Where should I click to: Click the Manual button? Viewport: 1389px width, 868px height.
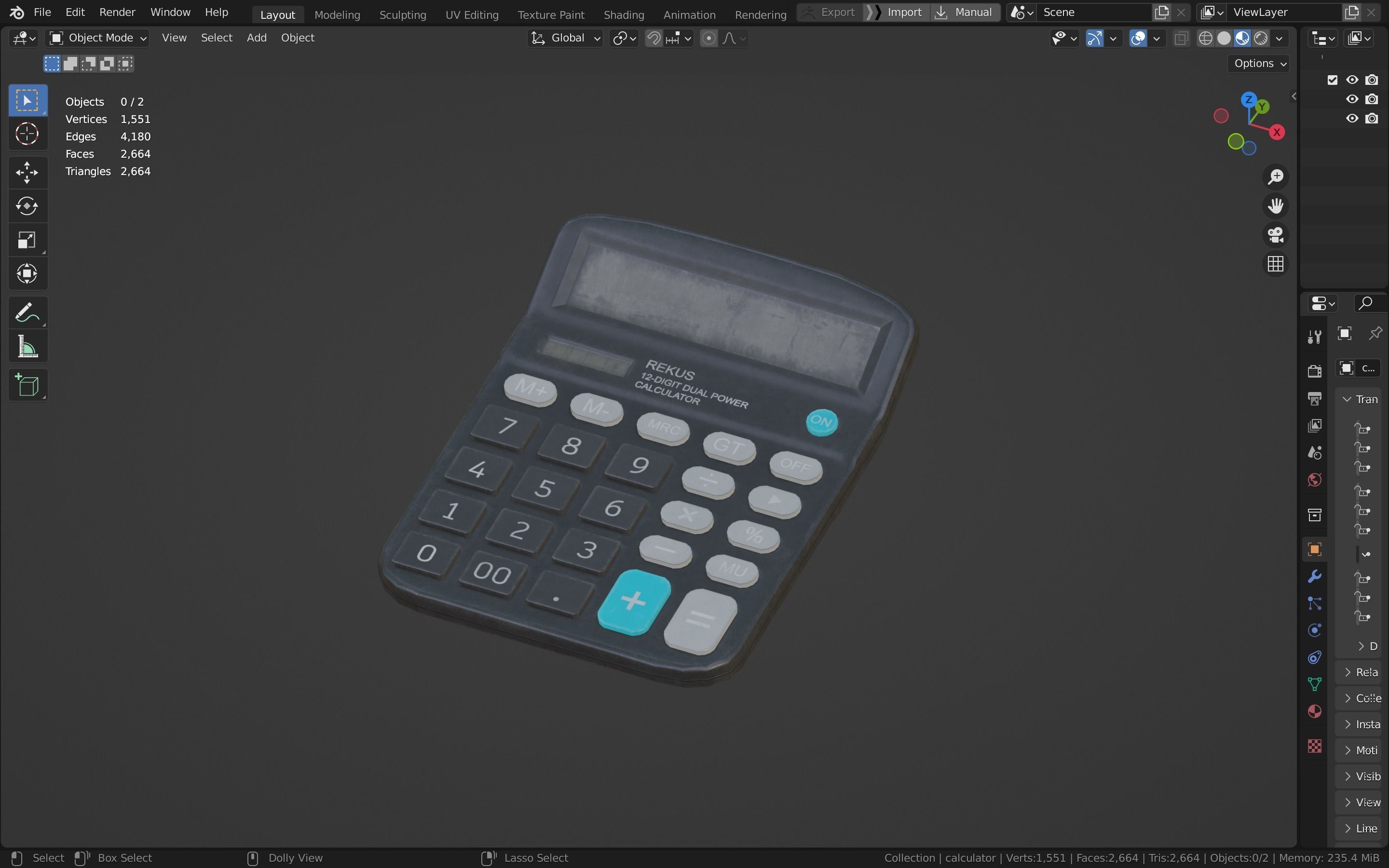(966, 12)
